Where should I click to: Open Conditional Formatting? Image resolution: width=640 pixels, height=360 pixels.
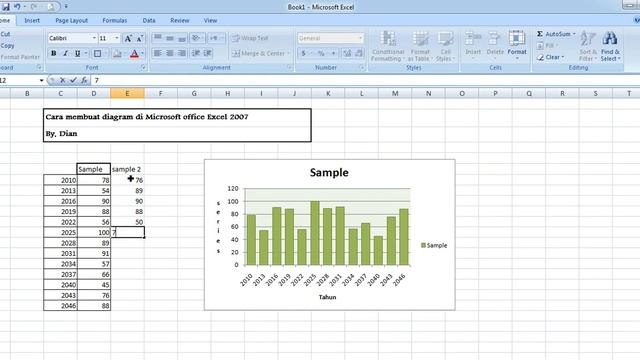(388, 46)
